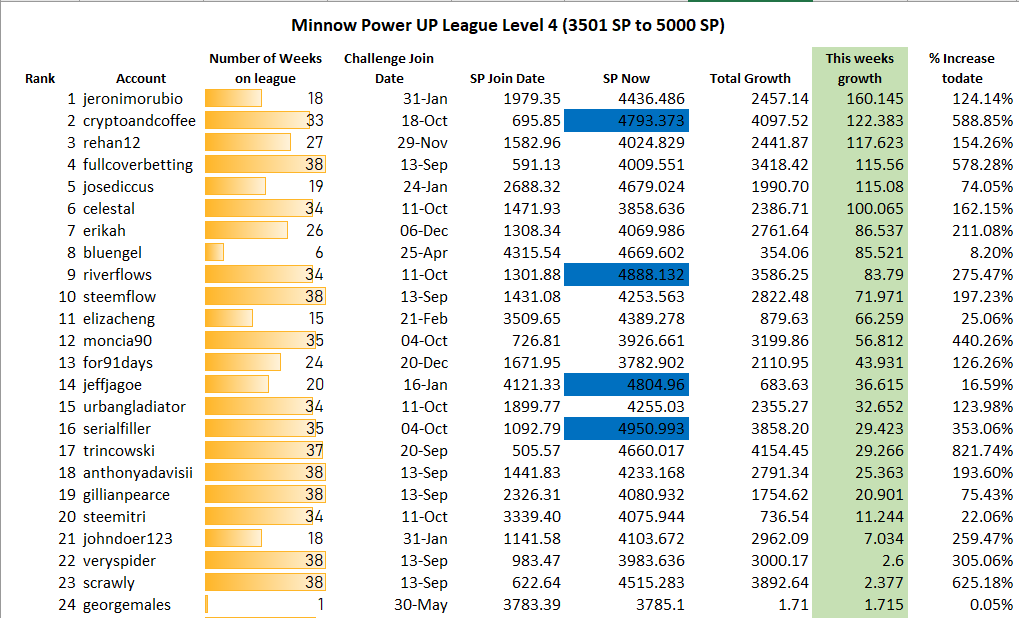
Task: Click the percent increase cell 0.05%
Action: (991, 605)
